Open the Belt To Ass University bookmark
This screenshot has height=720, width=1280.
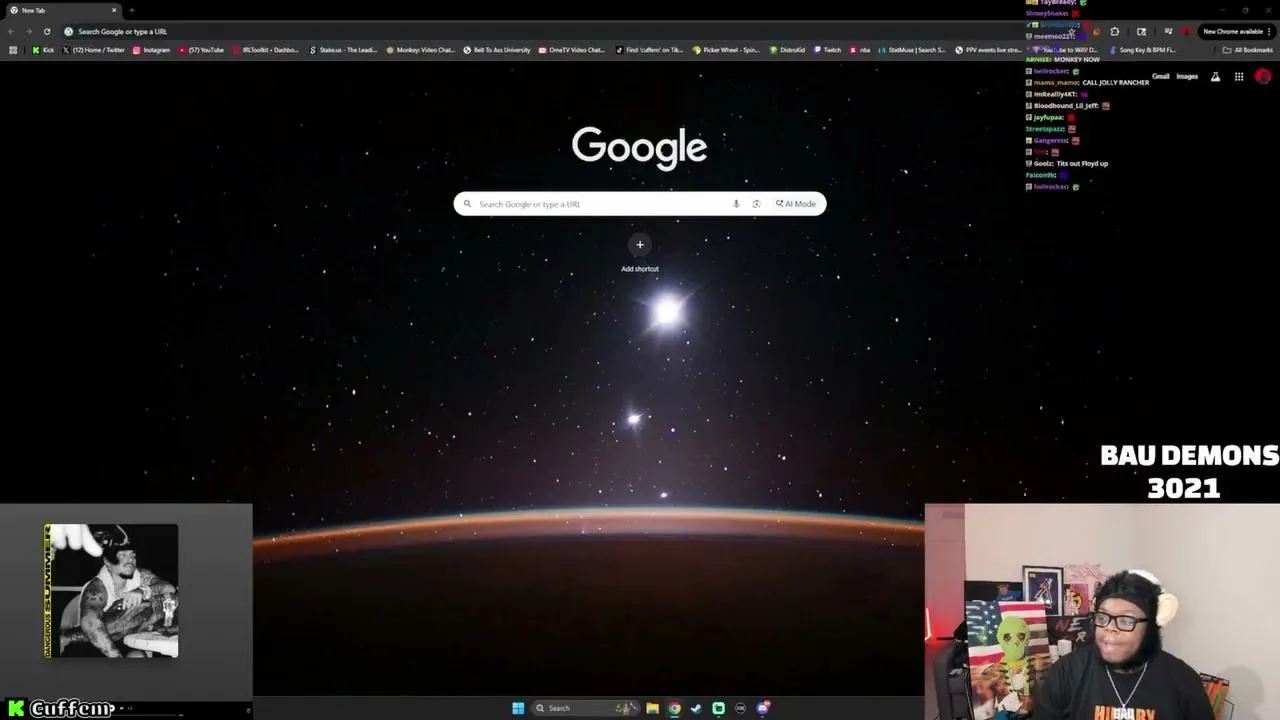[x=497, y=50]
